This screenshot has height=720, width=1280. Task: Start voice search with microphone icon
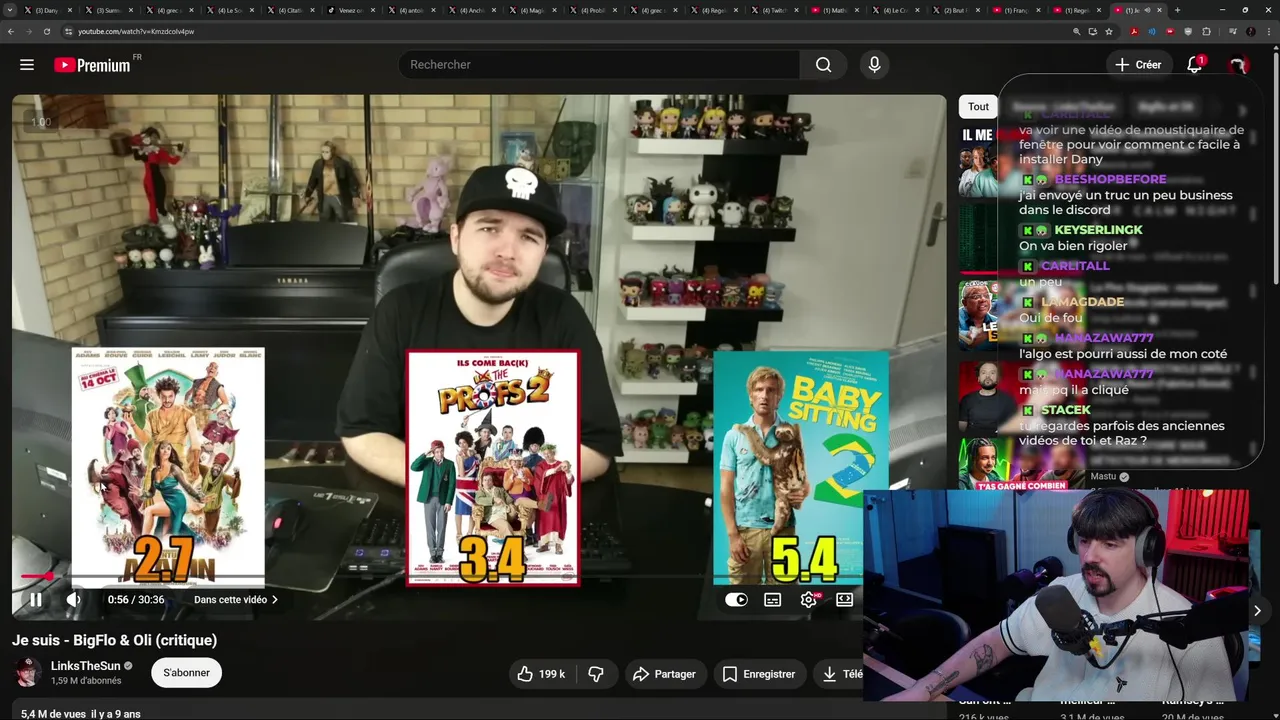click(x=874, y=65)
